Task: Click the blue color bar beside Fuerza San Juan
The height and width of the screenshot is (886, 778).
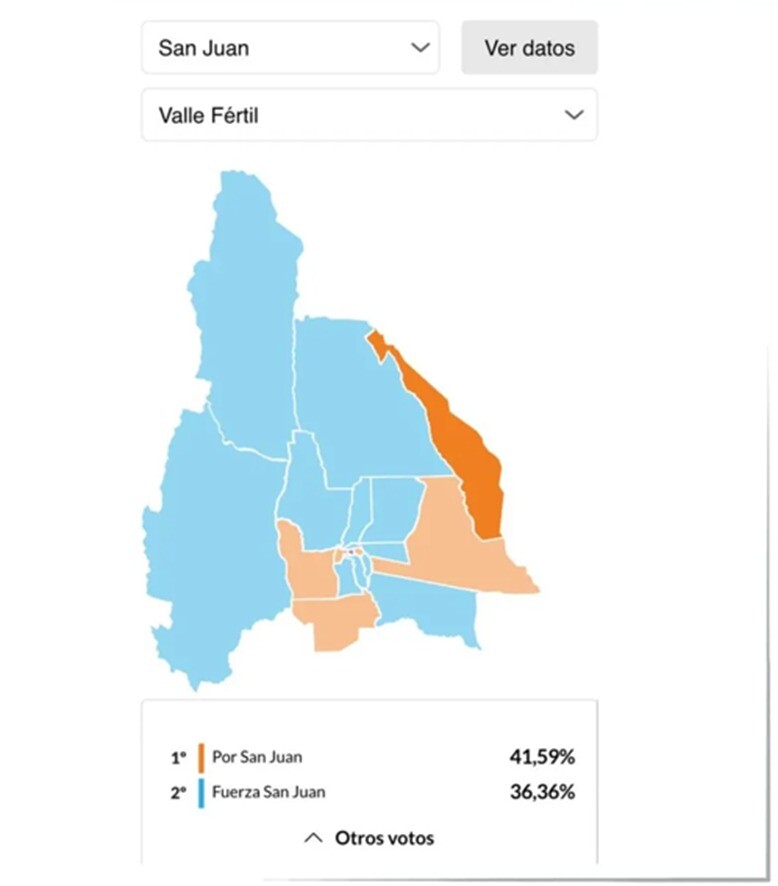Action: click(203, 792)
